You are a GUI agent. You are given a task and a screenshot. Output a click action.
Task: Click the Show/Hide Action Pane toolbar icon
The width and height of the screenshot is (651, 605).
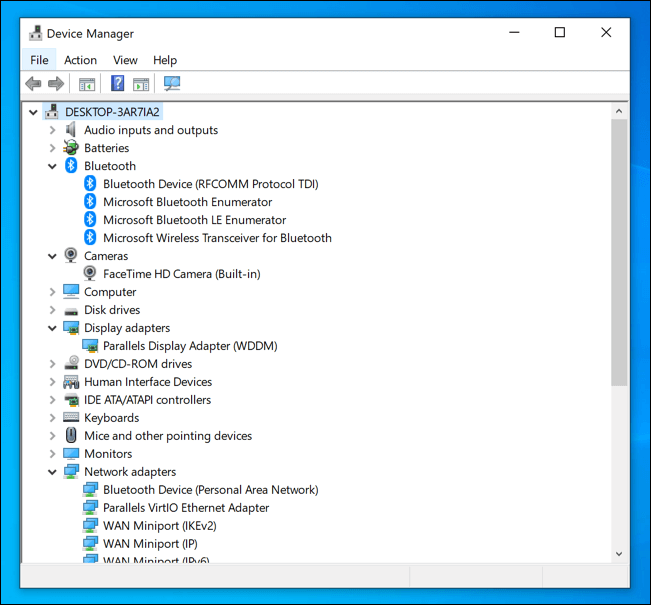point(141,84)
